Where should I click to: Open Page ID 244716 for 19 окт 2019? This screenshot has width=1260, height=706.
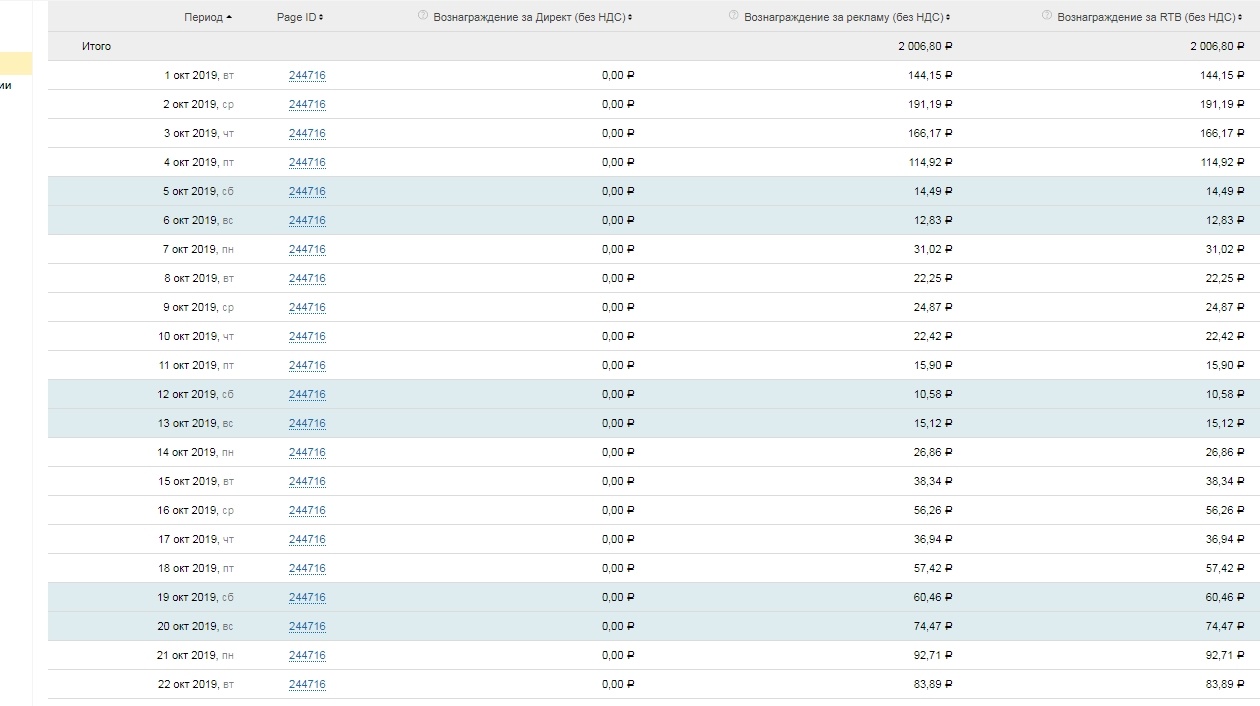coord(307,597)
